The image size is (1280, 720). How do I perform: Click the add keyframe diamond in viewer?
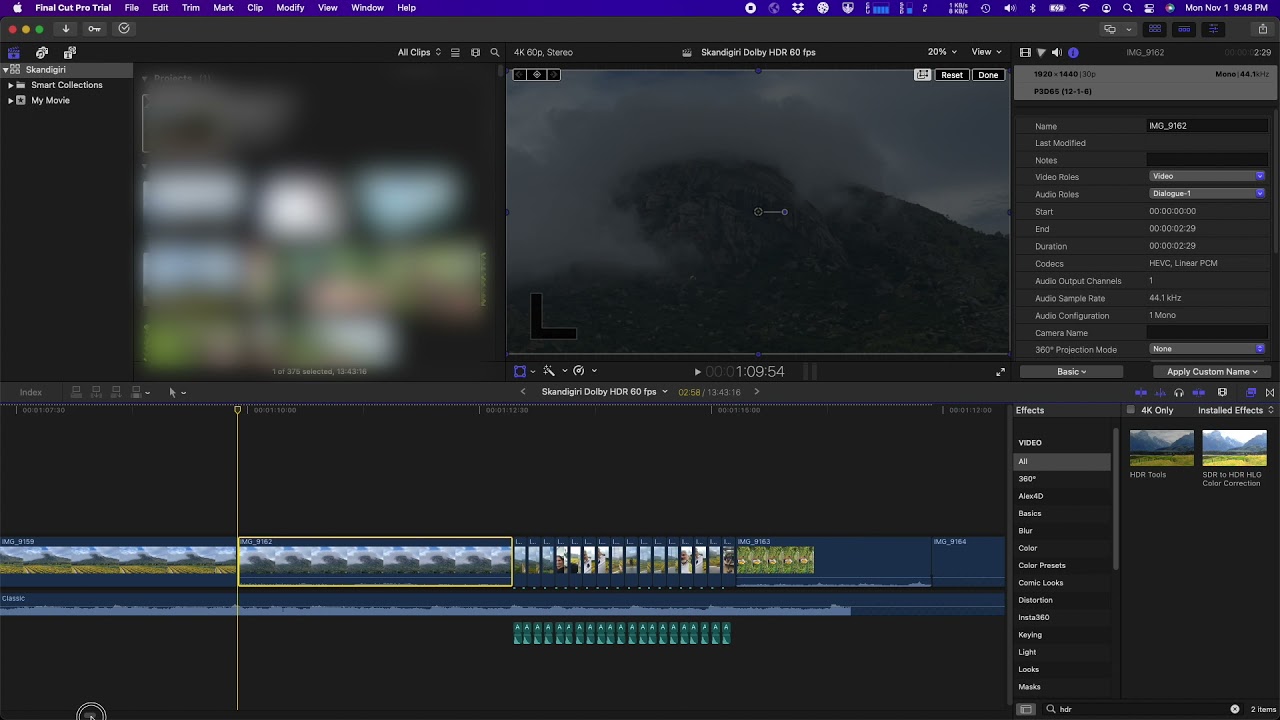537,75
